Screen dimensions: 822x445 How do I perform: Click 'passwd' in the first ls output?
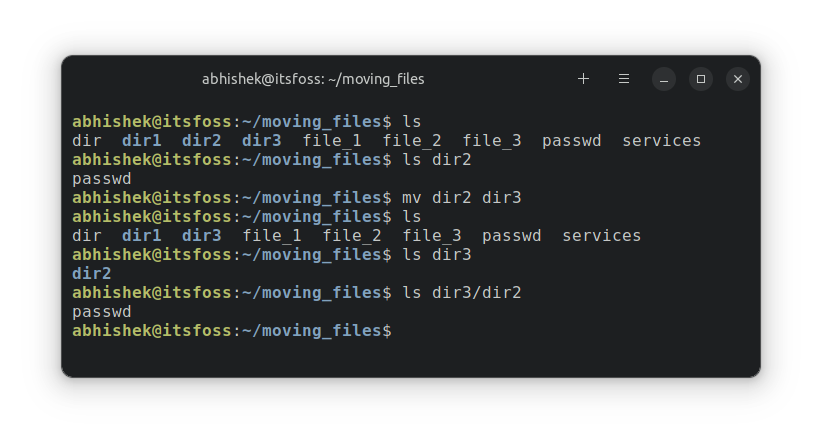[571, 140]
